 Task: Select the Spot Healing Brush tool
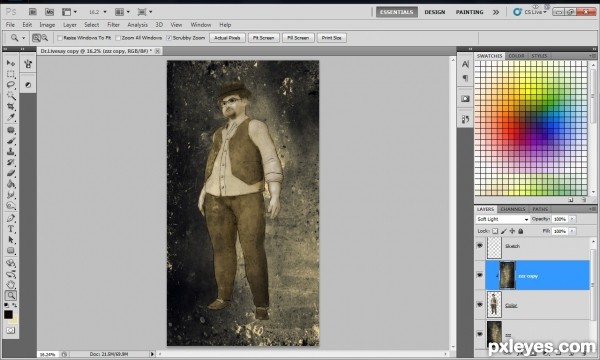point(11,130)
